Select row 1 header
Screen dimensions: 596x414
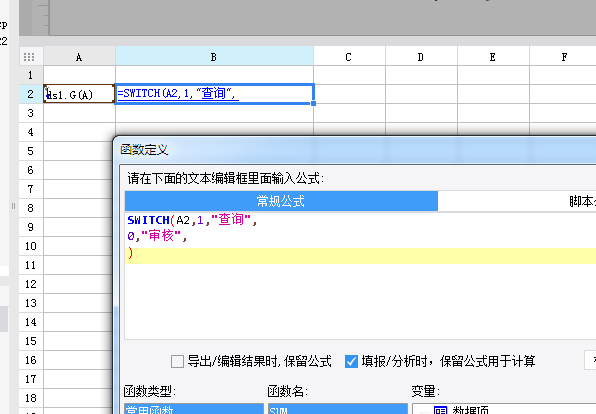point(31,75)
